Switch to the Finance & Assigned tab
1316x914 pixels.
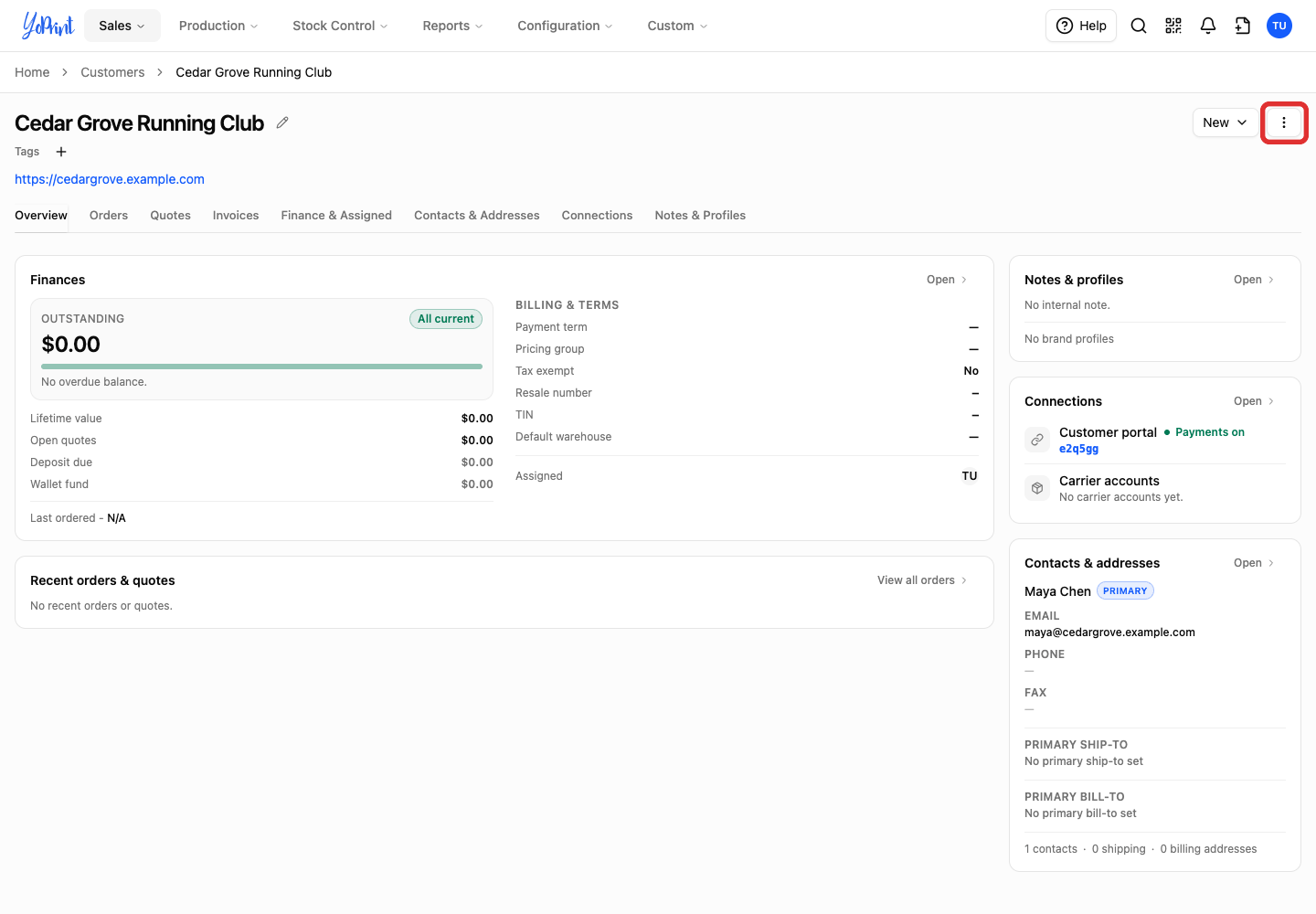336,215
